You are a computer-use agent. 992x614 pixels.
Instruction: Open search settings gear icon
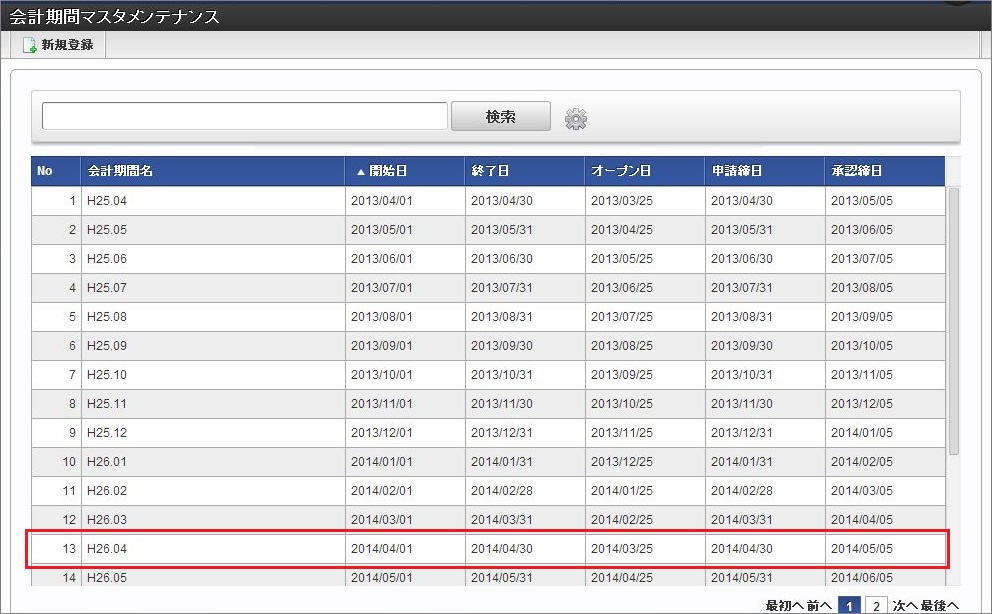coord(576,119)
